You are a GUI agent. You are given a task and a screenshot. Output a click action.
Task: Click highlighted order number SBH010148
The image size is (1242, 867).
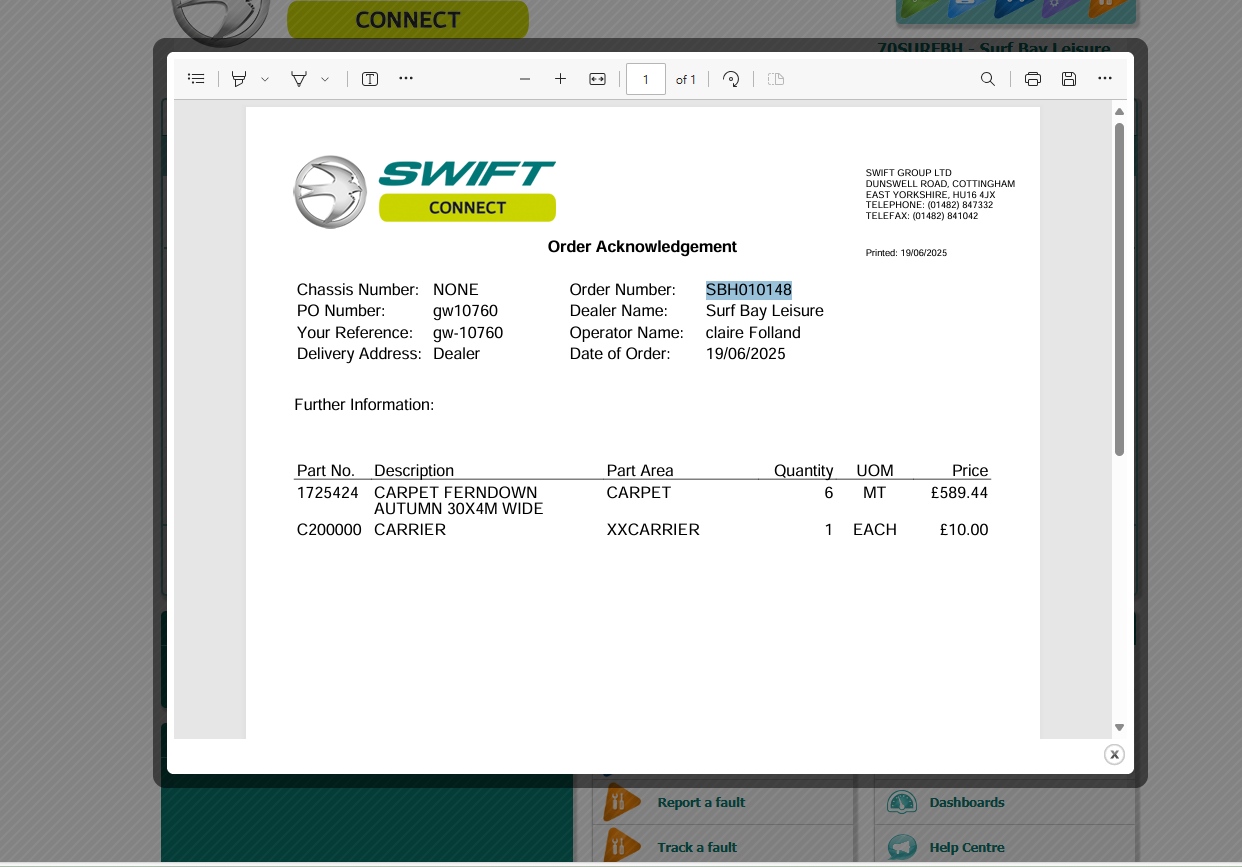tap(749, 290)
